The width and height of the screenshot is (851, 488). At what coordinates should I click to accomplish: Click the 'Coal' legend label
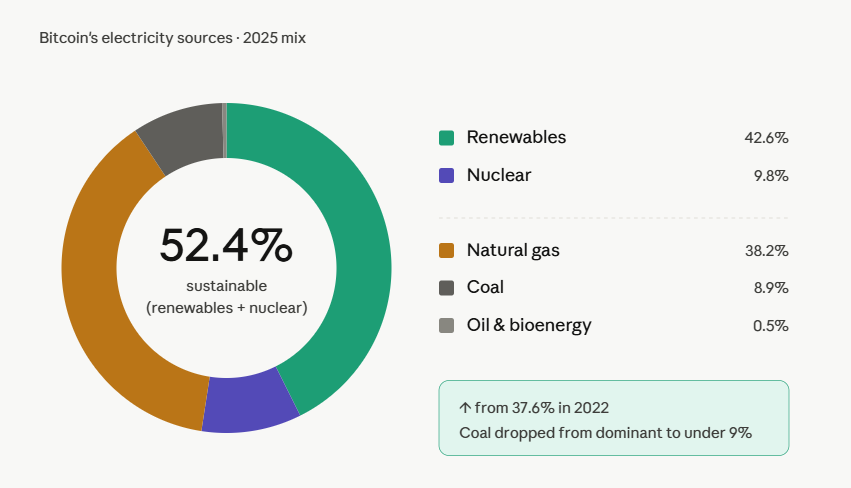click(x=485, y=287)
